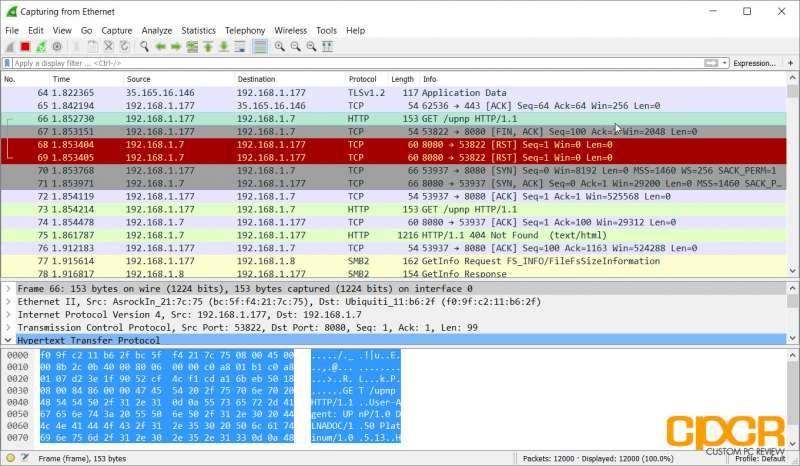Open the Statistics menu
800x466 pixels.
198,31
